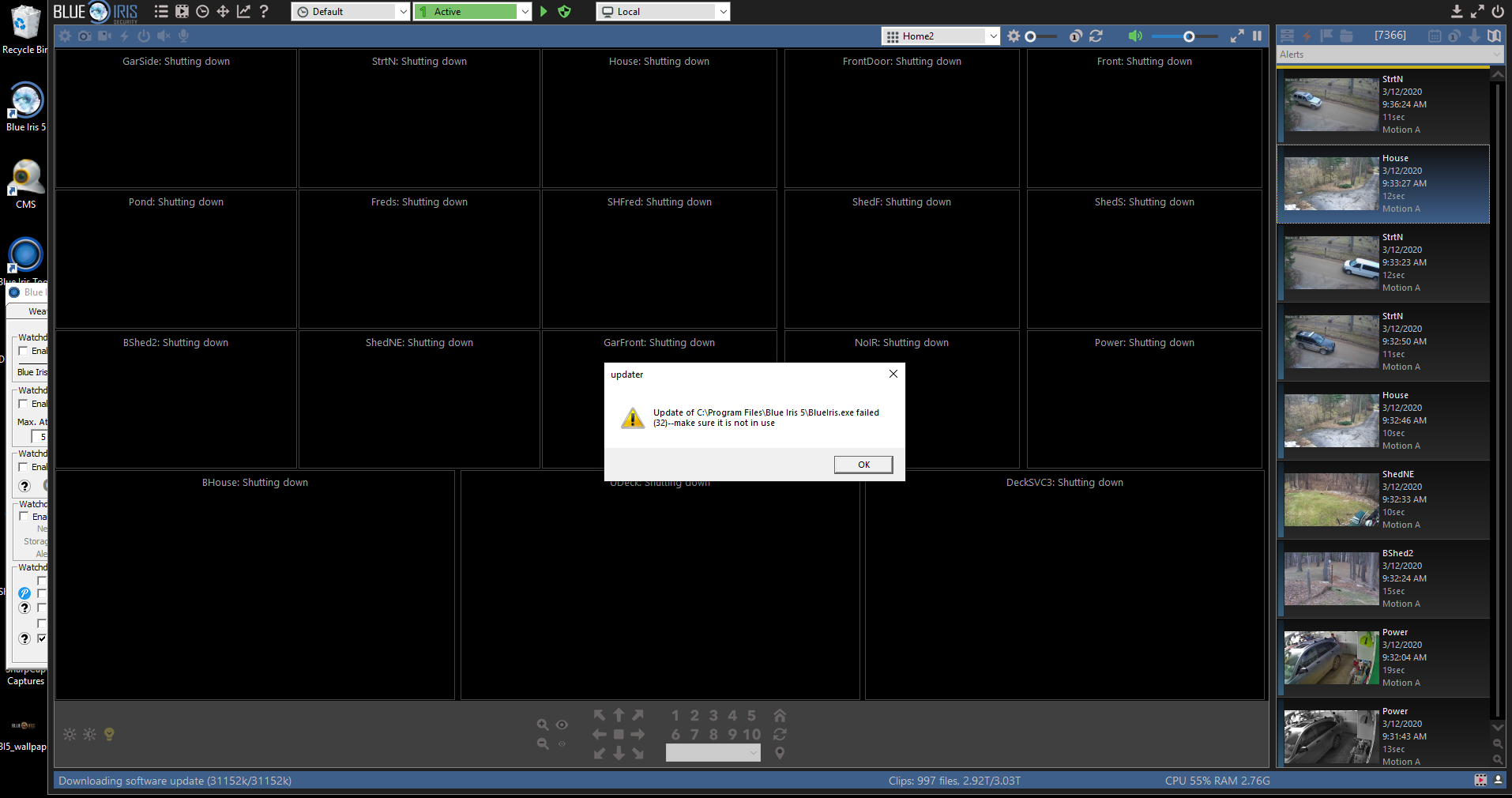Open the Active profile dropdown

point(472,11)
